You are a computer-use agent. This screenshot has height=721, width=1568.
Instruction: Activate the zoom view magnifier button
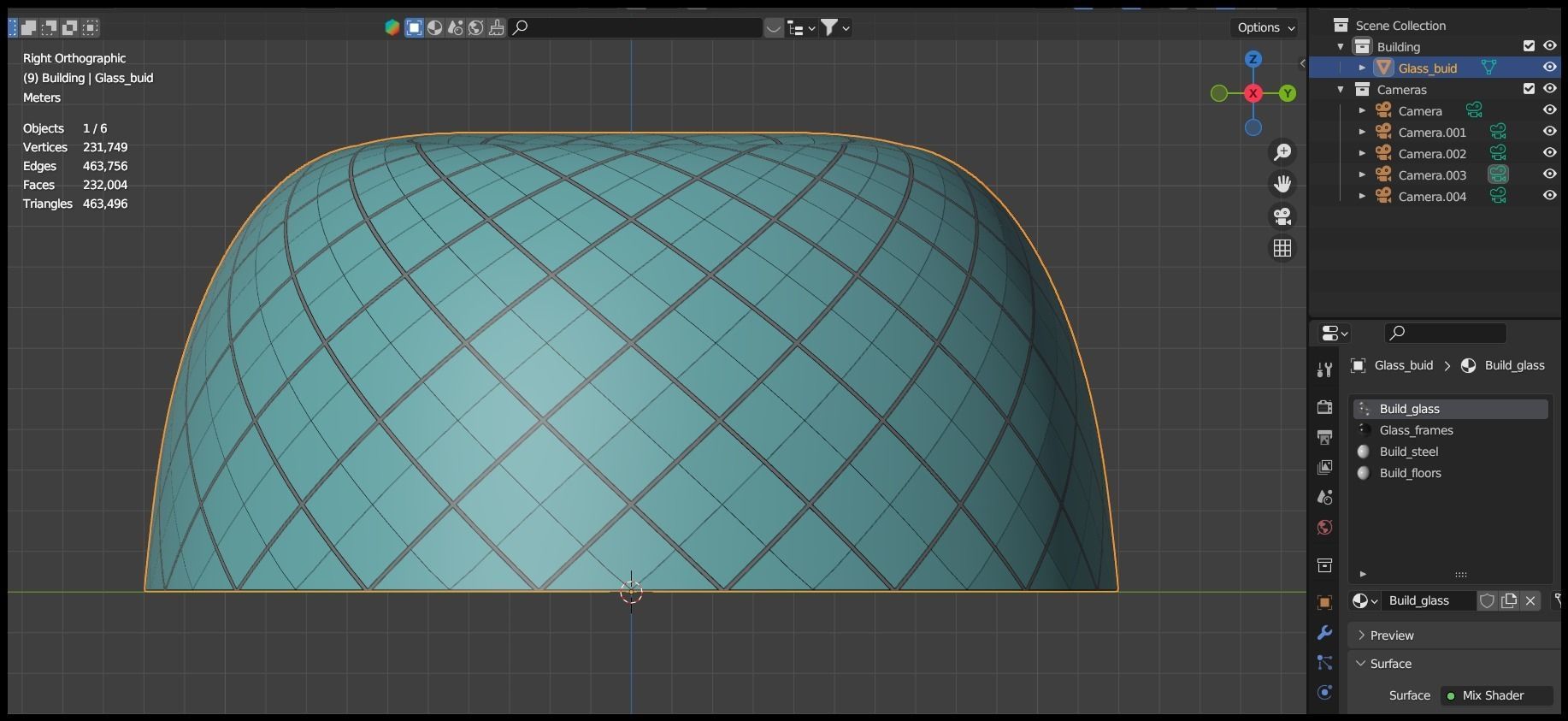[1282, 152]
